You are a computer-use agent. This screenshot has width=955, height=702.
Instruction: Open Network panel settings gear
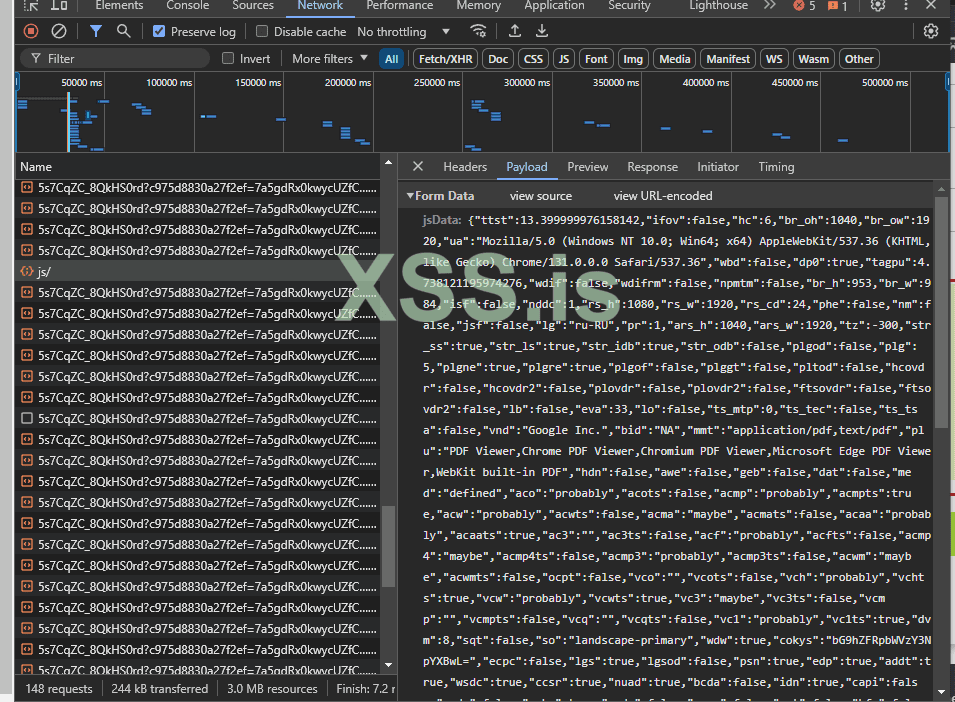click(x=931, y=32)
